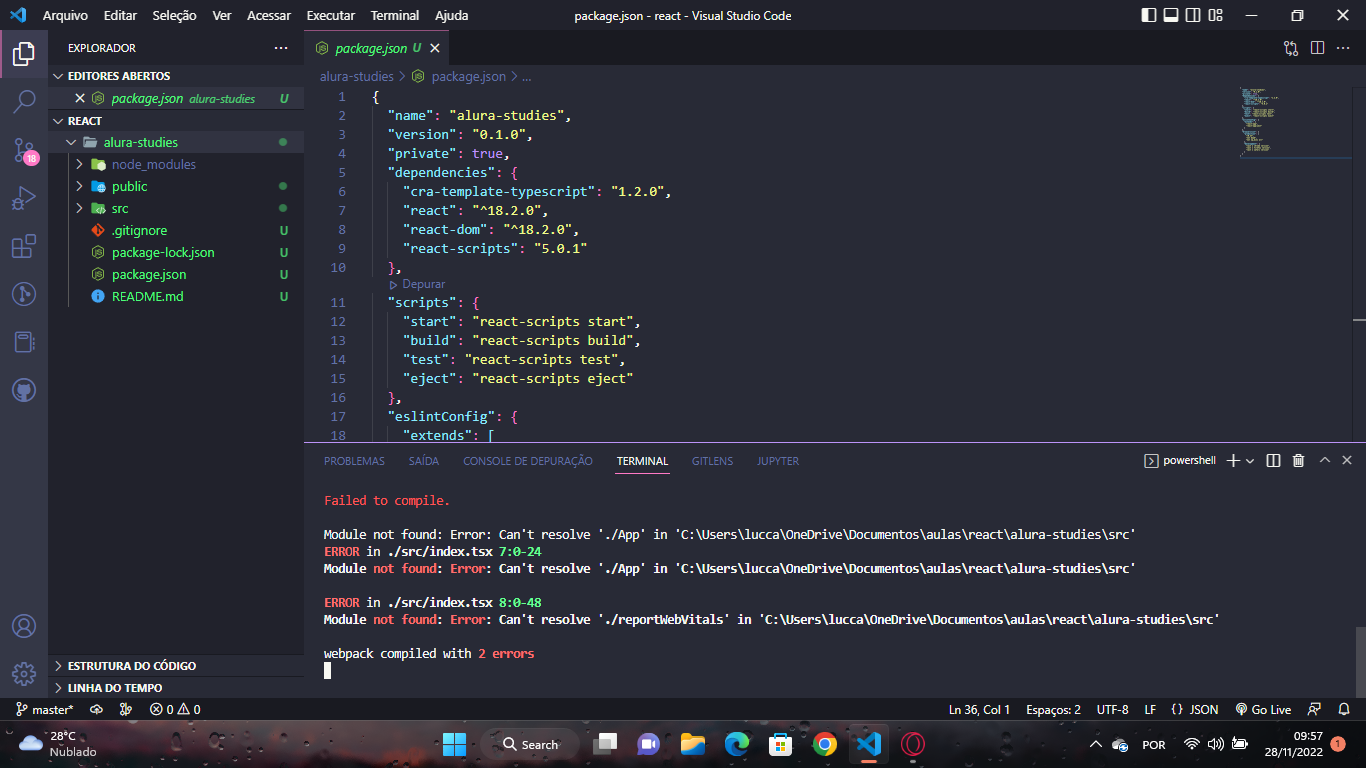Screen dimensions: 1366x768
Task: Open Source Control view with 18 badge
Action: click(x=24, y=150)
